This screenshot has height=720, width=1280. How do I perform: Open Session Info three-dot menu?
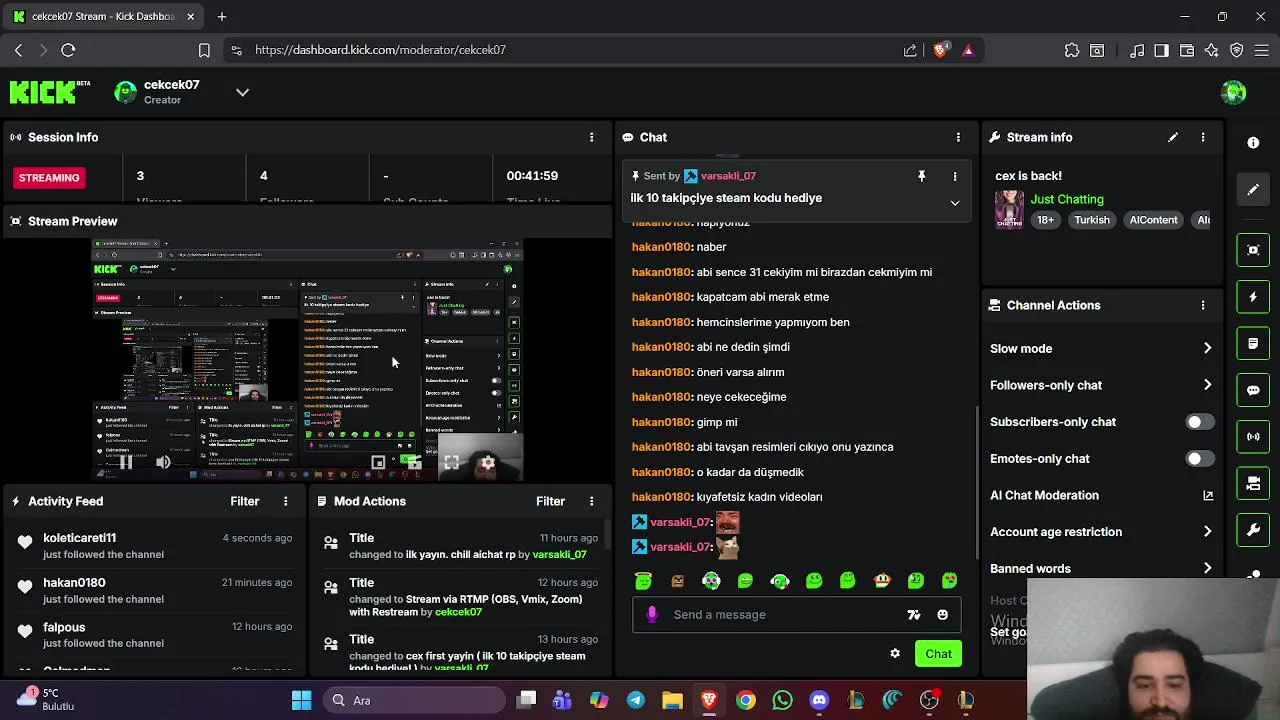point(591,137)
